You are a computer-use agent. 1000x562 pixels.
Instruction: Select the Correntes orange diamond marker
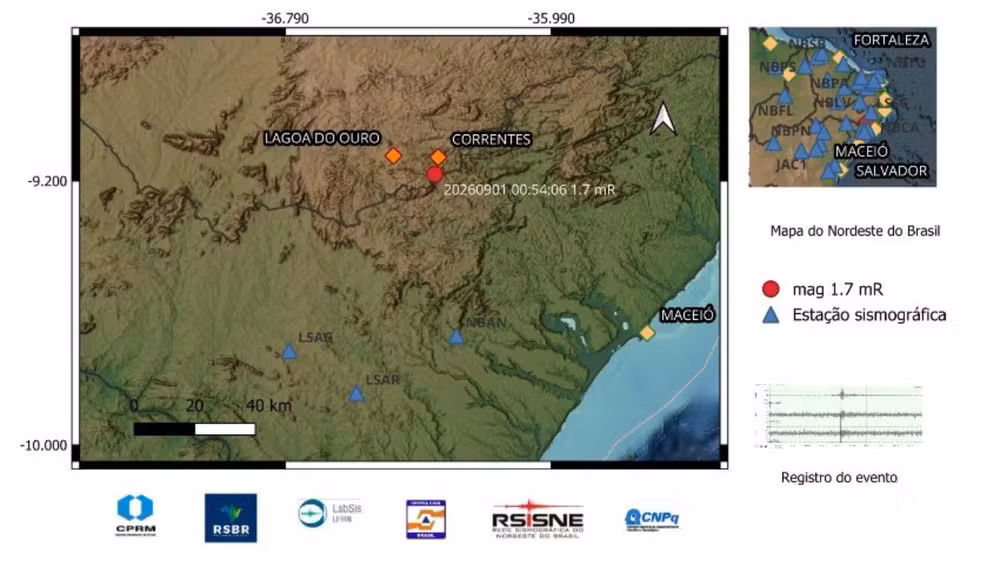click(438, 157)
